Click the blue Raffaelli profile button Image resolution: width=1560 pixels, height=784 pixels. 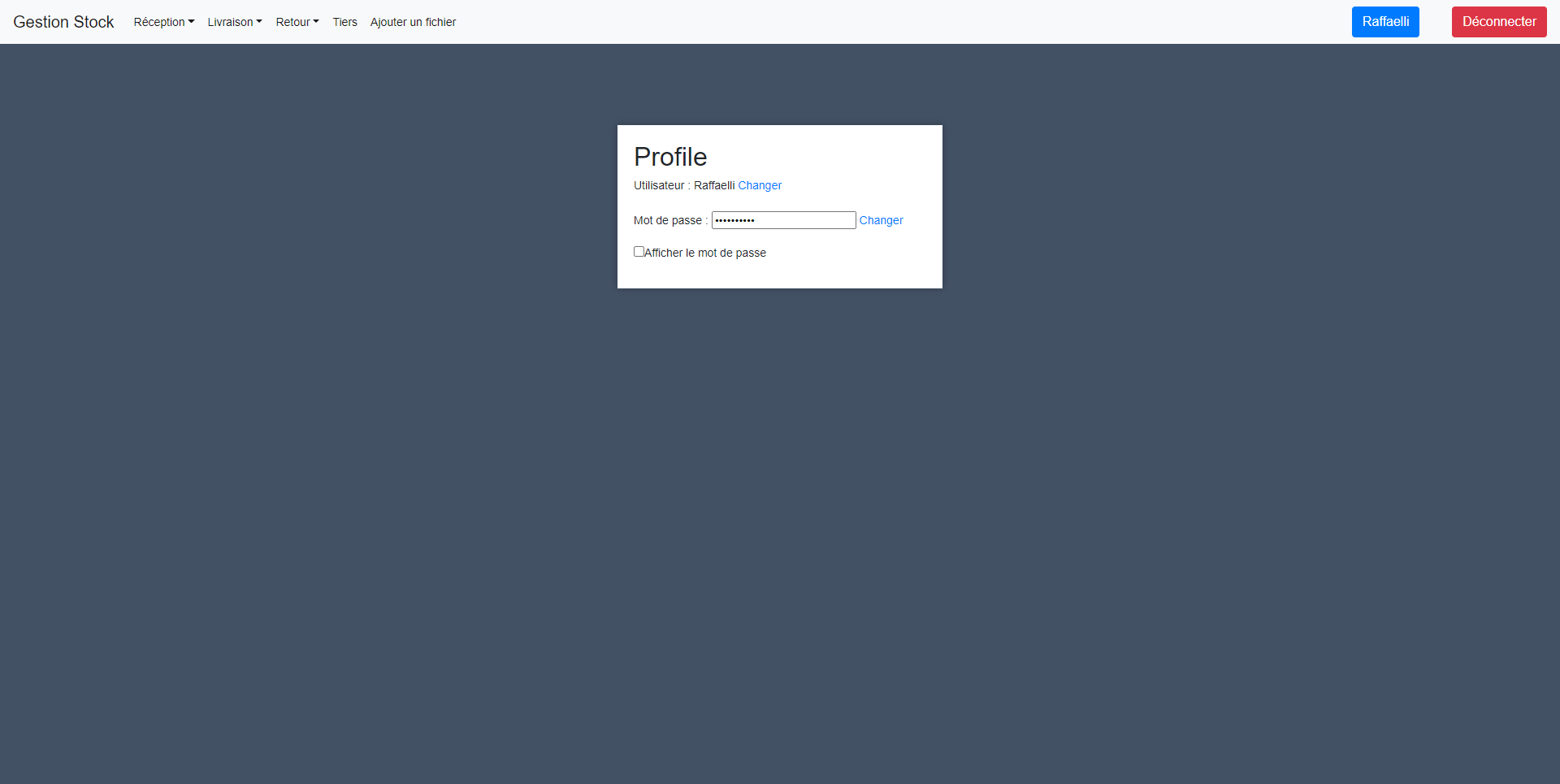coord(1384,22)
